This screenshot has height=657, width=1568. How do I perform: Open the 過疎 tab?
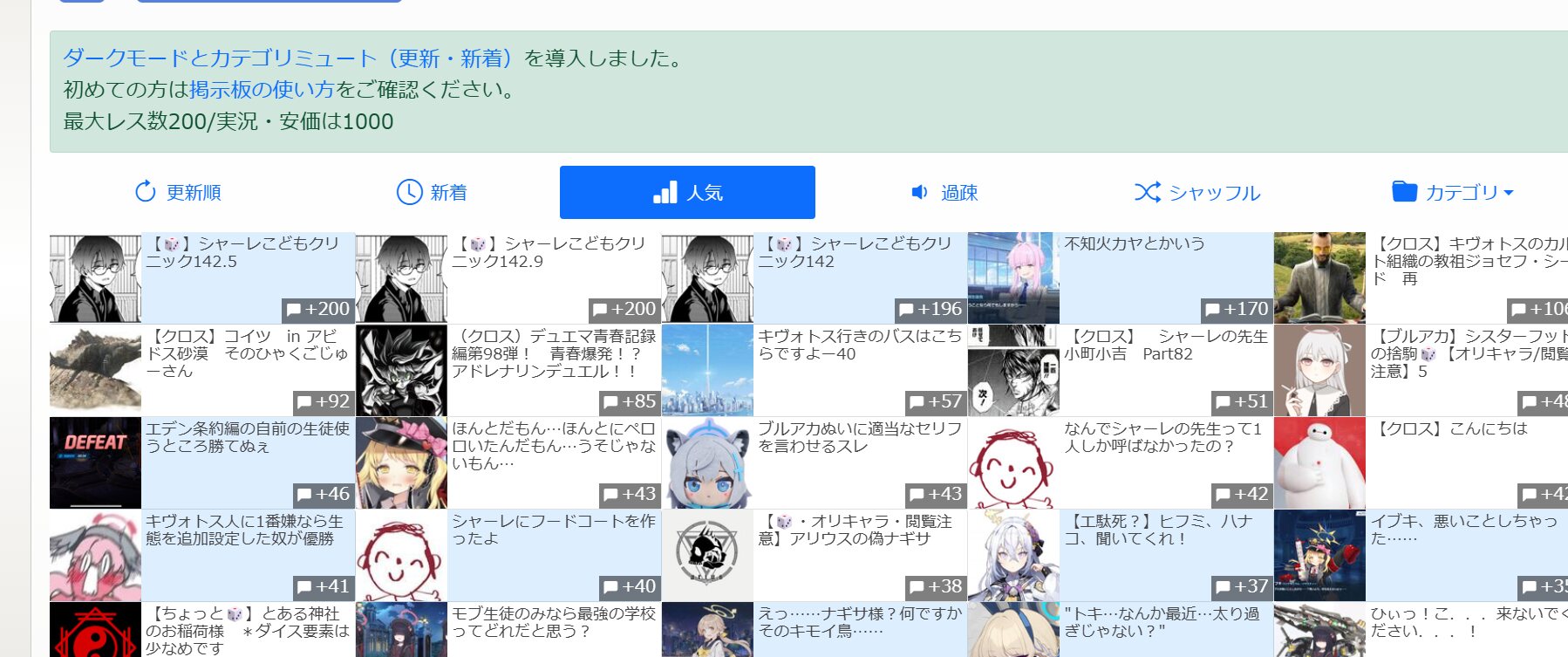[944, 192]
